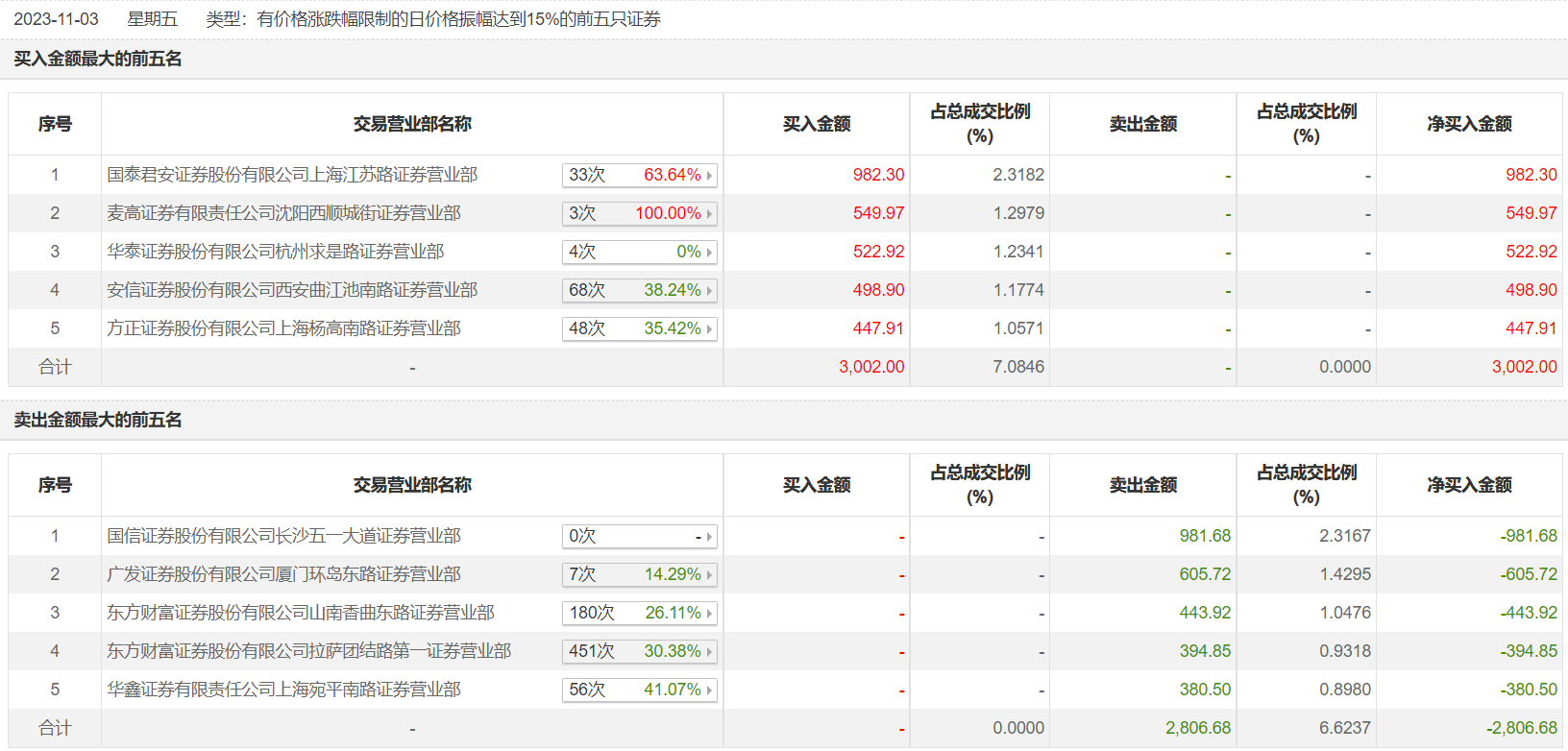Click net amount -380.50

click(1529, 690)
